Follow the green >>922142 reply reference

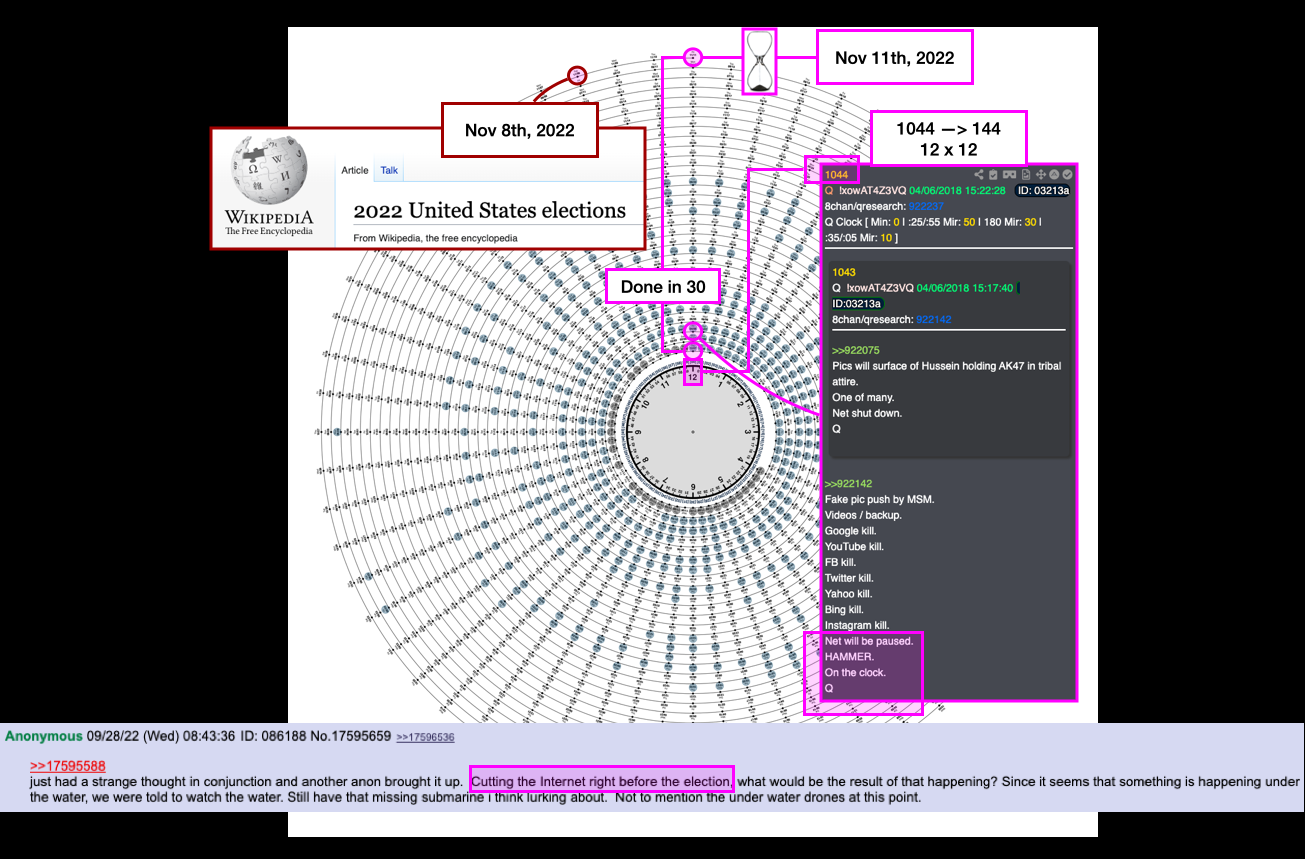point(849,484)
